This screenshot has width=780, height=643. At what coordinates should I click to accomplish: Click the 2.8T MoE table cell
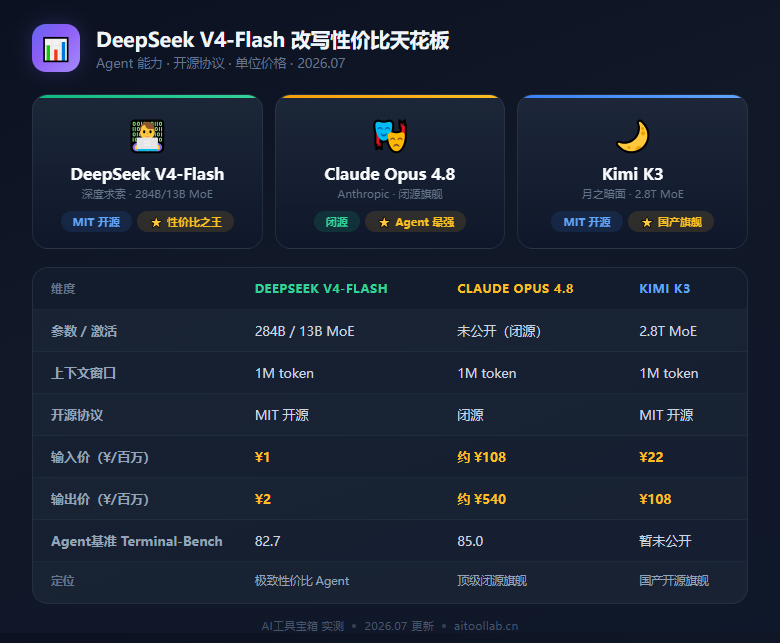pyautogui.click(x=668, y=331)
